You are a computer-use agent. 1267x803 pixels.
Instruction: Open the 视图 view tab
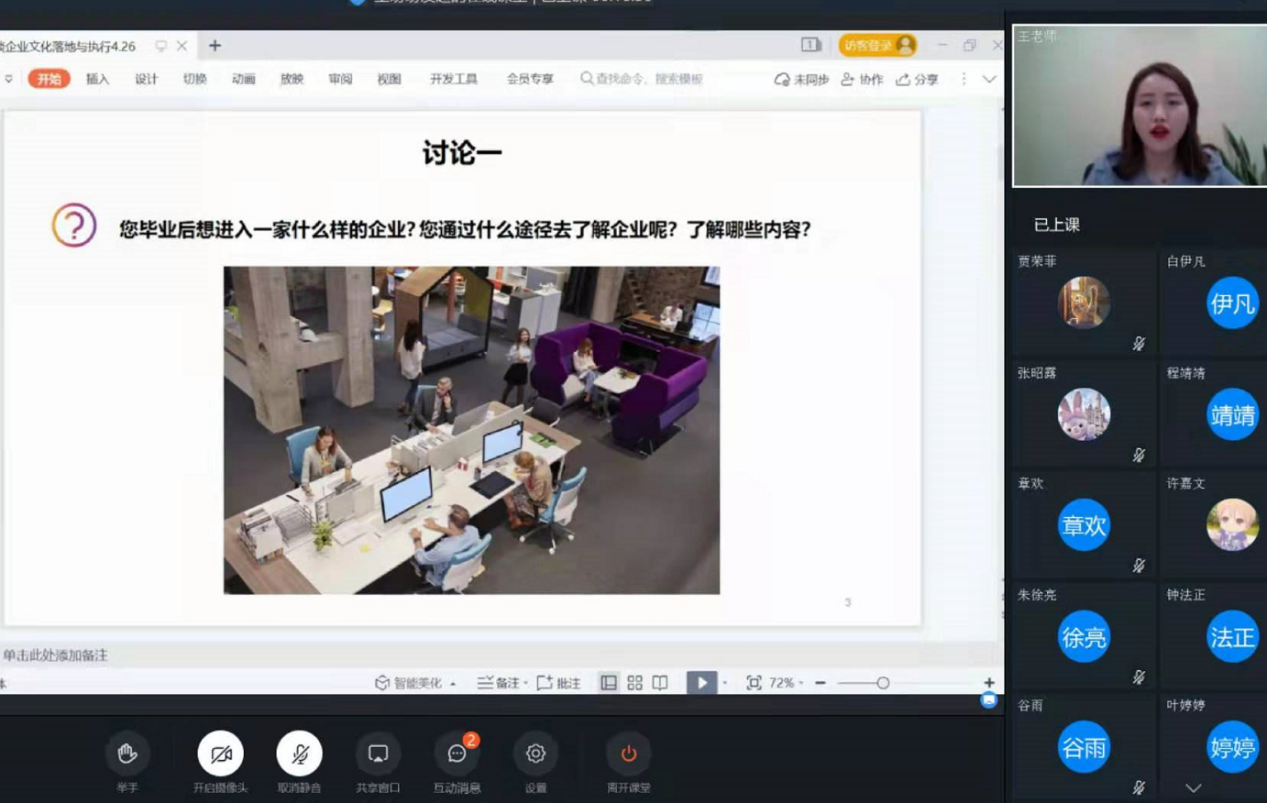(x=389, y=79)
